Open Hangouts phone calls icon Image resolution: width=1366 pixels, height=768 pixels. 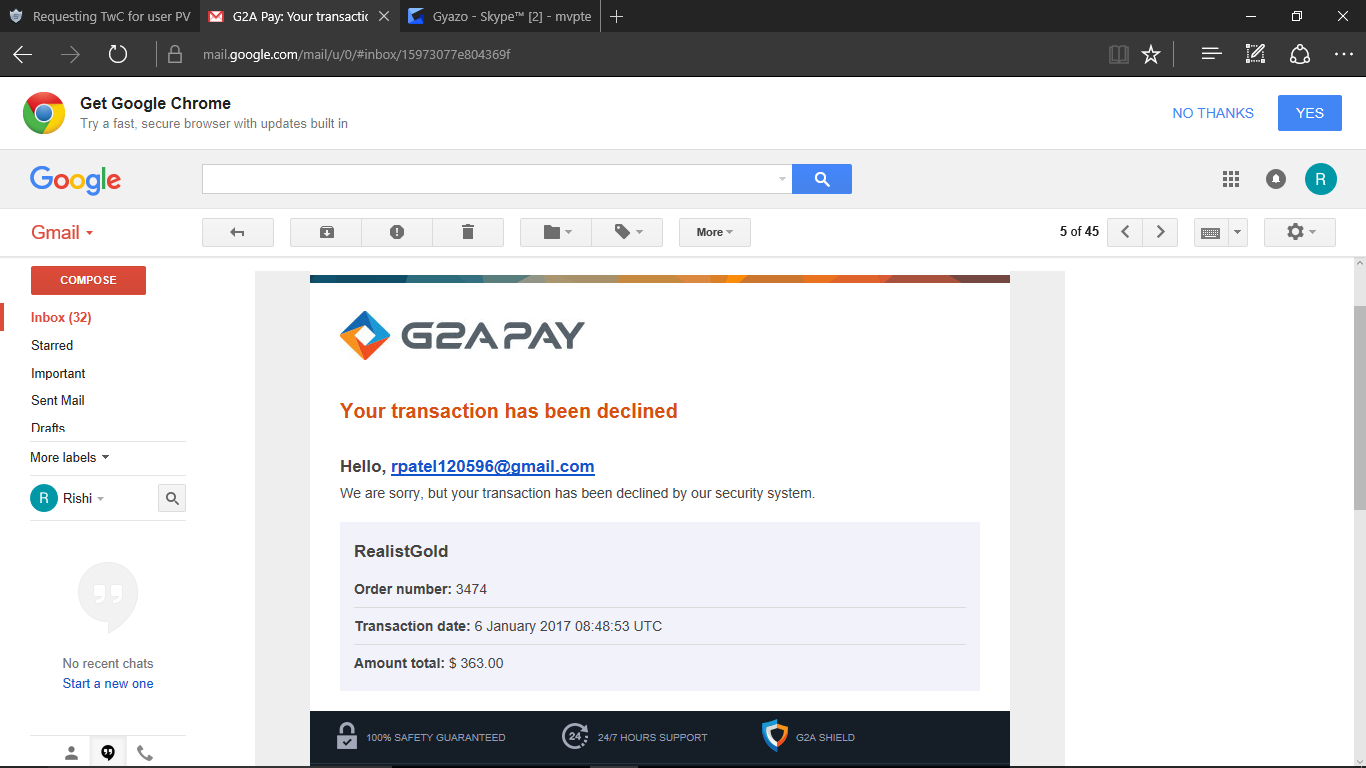pos(145,753)
